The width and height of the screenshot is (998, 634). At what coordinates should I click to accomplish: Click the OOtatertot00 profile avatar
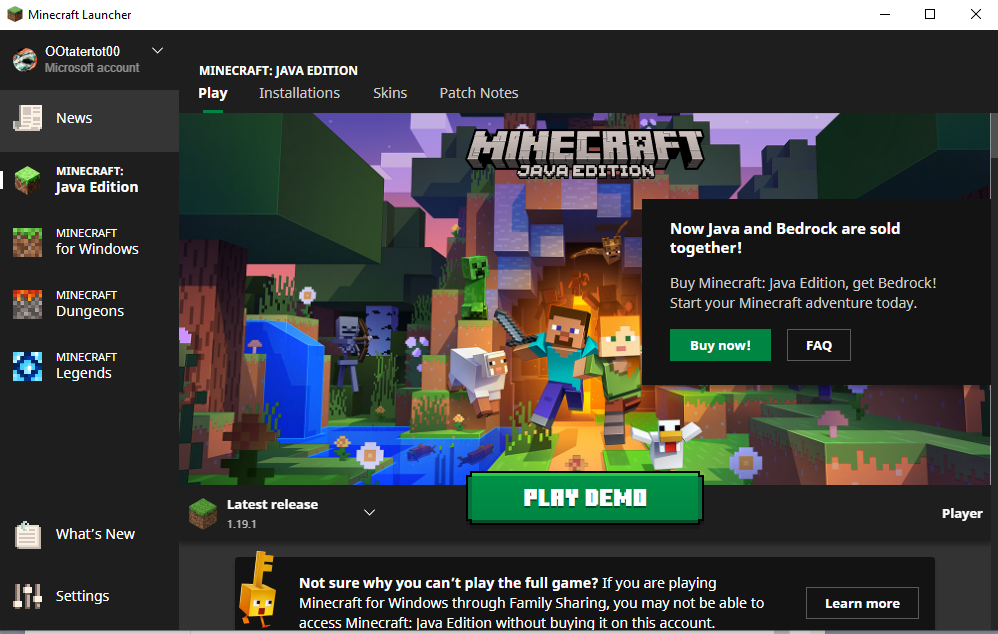pos(25,59)
